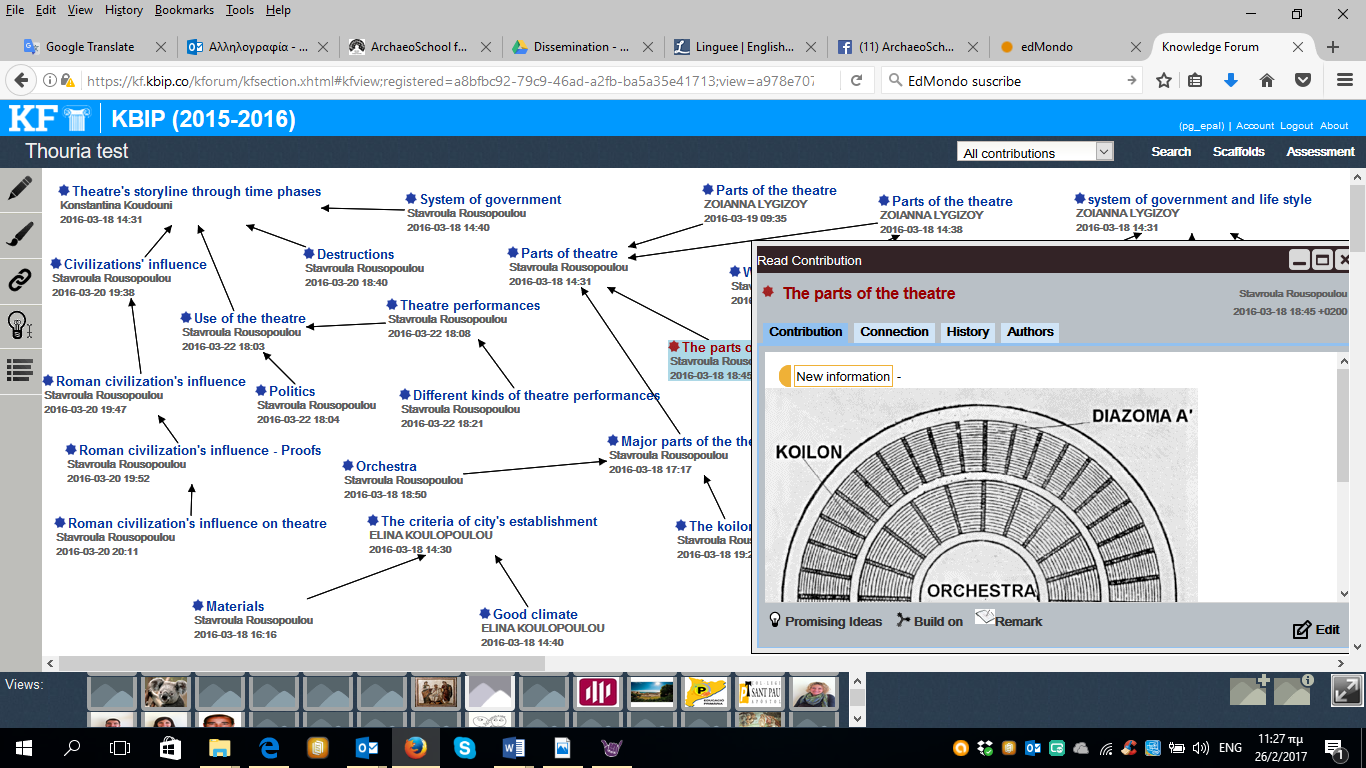Open note Different kinds of theatre performances
The image size is (1366, 768).
tap(536, 395)
